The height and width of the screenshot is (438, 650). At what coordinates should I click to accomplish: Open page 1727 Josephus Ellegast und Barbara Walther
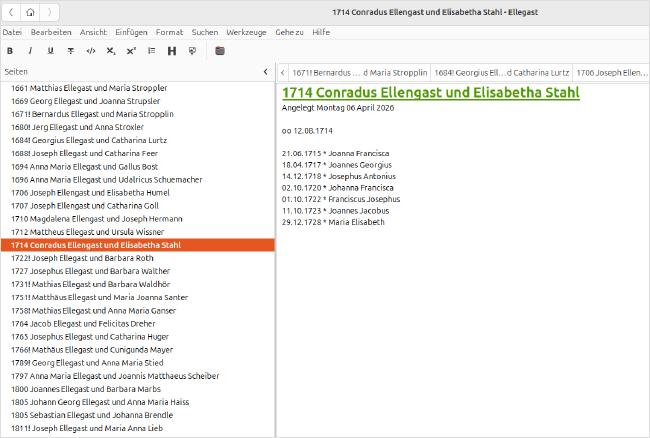pos(90,271)
